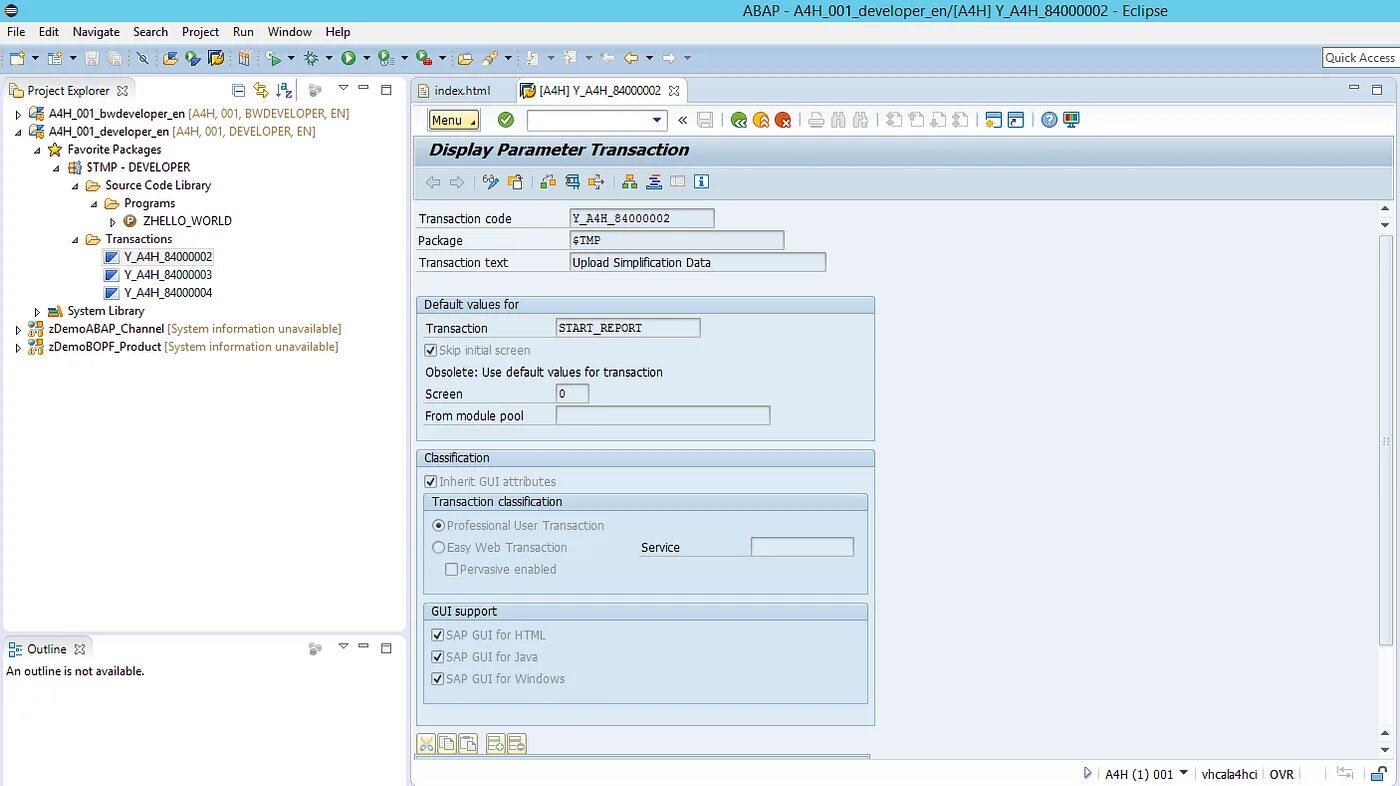Click the Create New Session icon
1400x786 pixels.
993,120
